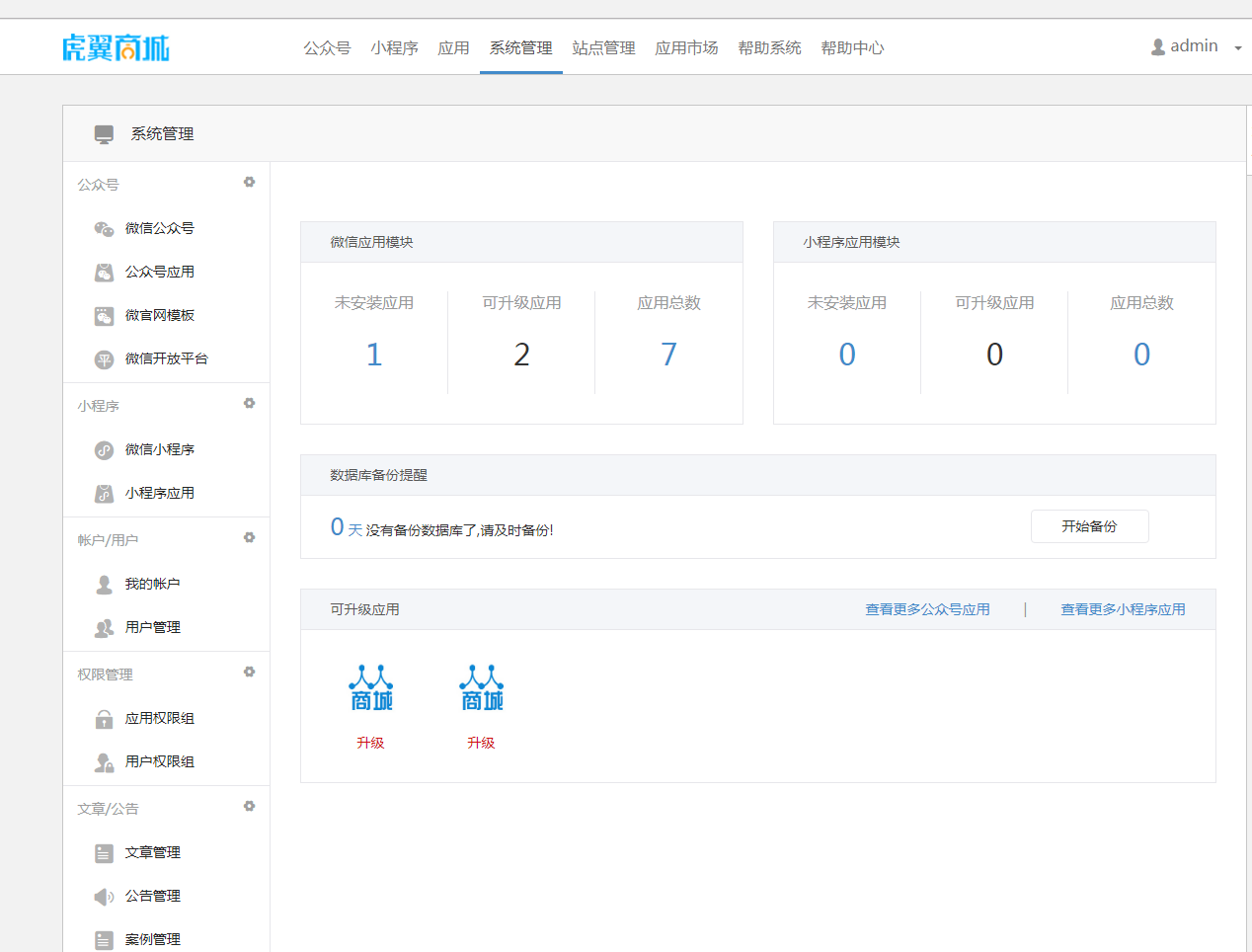Image resolution: width=1252 pixels, height=952 pixels.
Task: Click the 我的帐户 person icon
Action: pos(104,585)
